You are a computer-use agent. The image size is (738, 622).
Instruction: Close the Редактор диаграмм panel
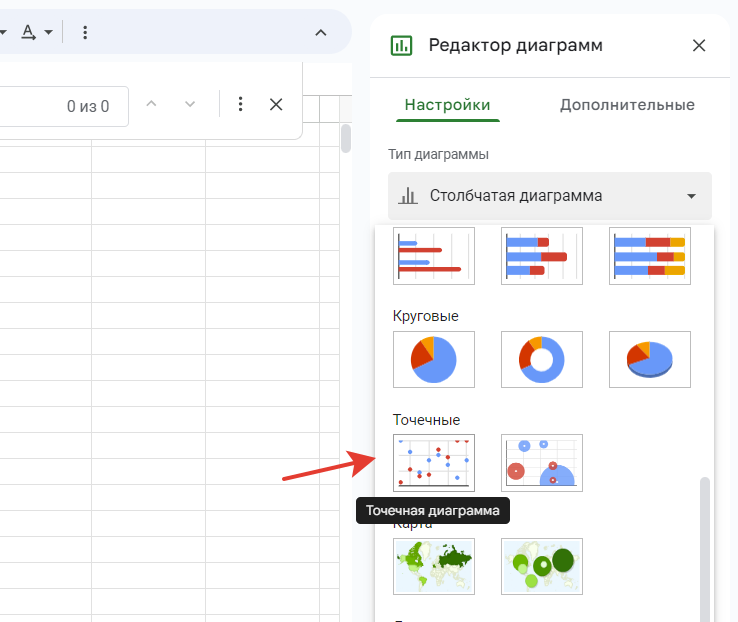[699, 45]
